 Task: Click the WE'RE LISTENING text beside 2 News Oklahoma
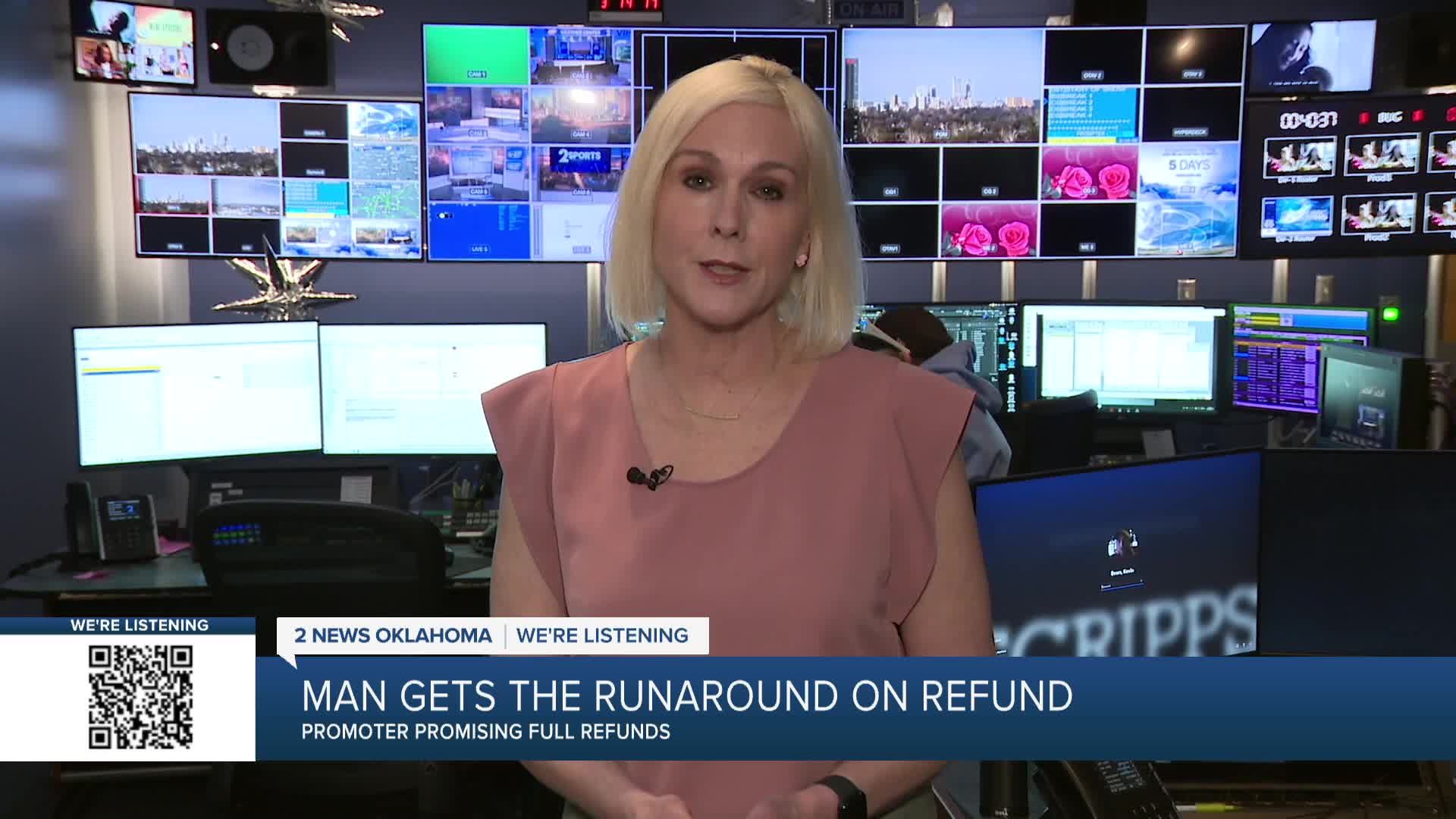click(x=602, y=635)
